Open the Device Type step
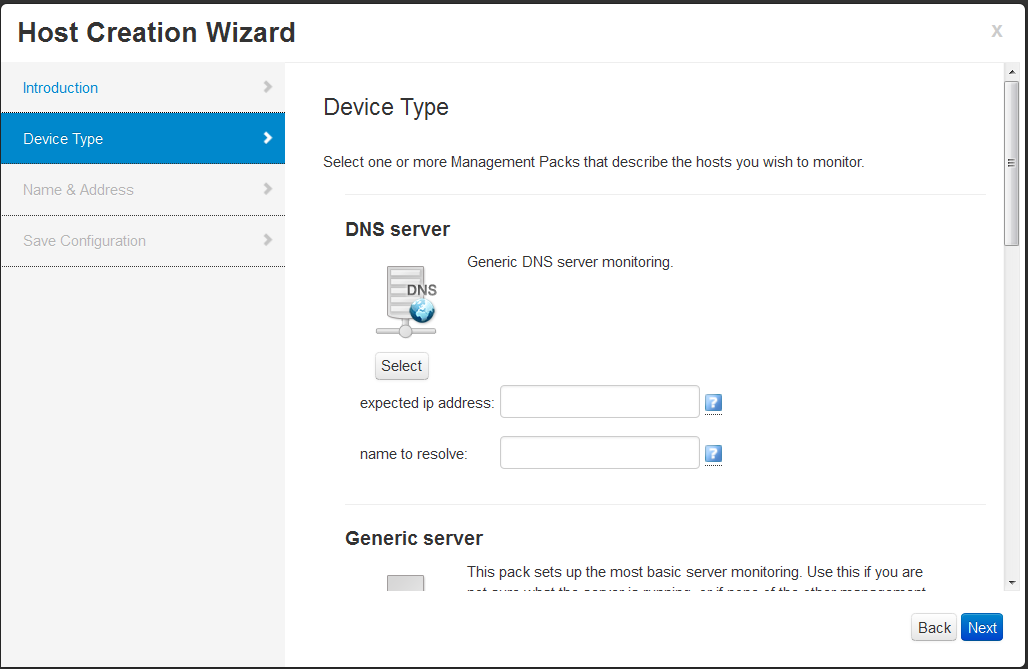Image resolution: width=1028 pixels, height=669 pixels. [x=63, y=139]
